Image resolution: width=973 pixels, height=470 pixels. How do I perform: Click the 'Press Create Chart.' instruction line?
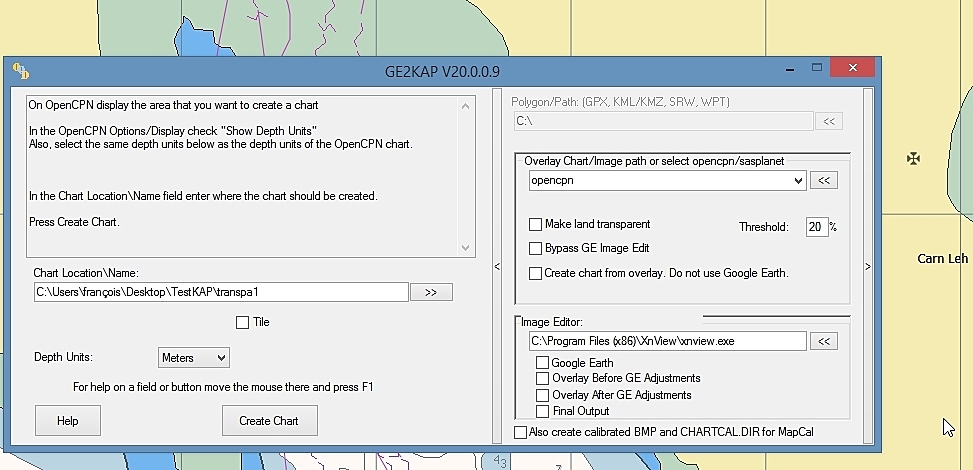[x=74, y=222]
